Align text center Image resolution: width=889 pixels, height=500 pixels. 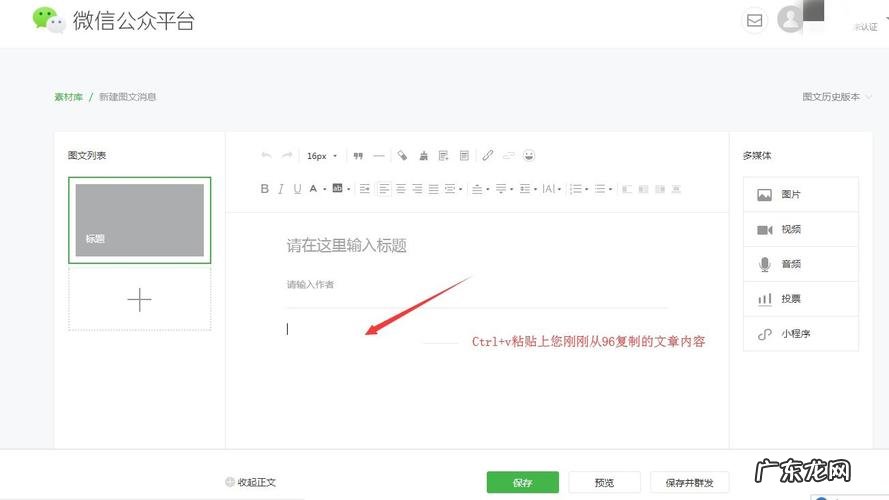click(x=401, y=189)
